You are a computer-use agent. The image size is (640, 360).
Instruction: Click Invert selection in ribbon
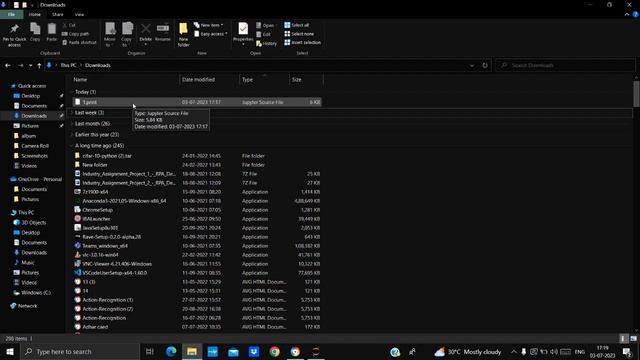pos(302,42)
